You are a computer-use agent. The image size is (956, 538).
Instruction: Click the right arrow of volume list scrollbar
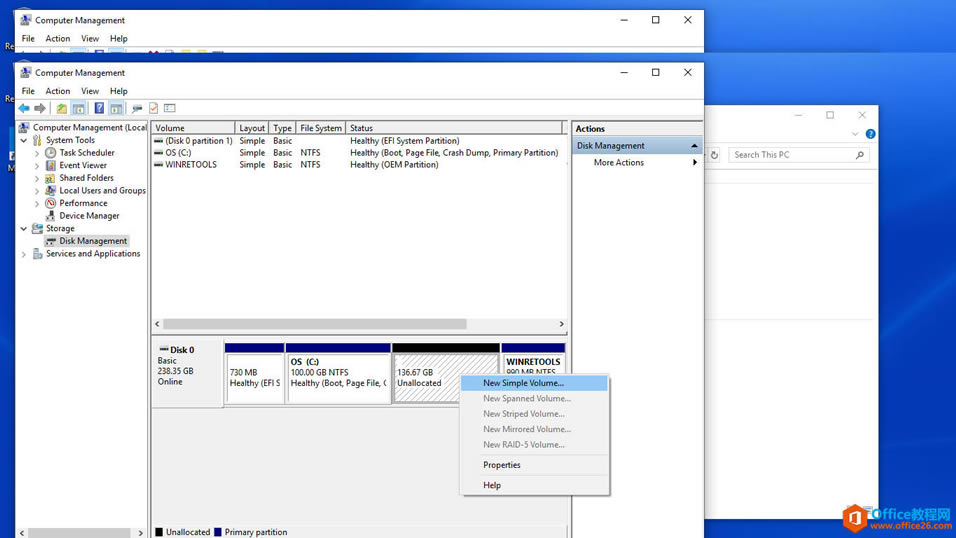click(562, 324)
